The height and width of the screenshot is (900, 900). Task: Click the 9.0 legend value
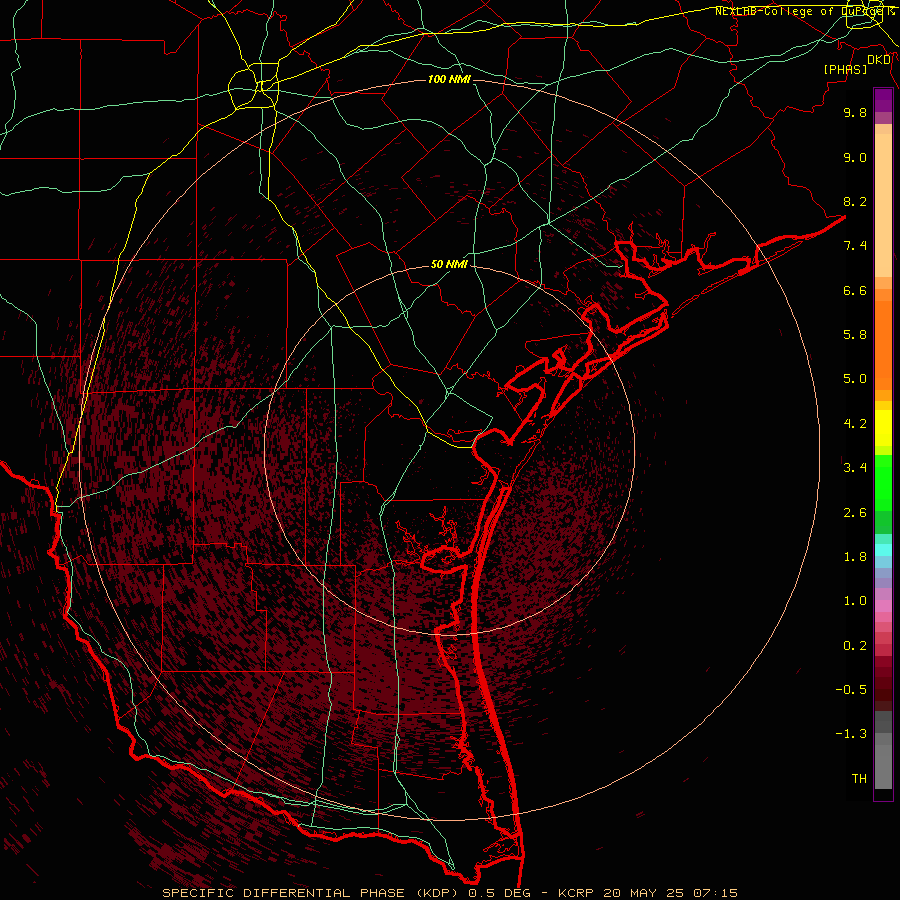pyautogui.click(x=855, y=157)
